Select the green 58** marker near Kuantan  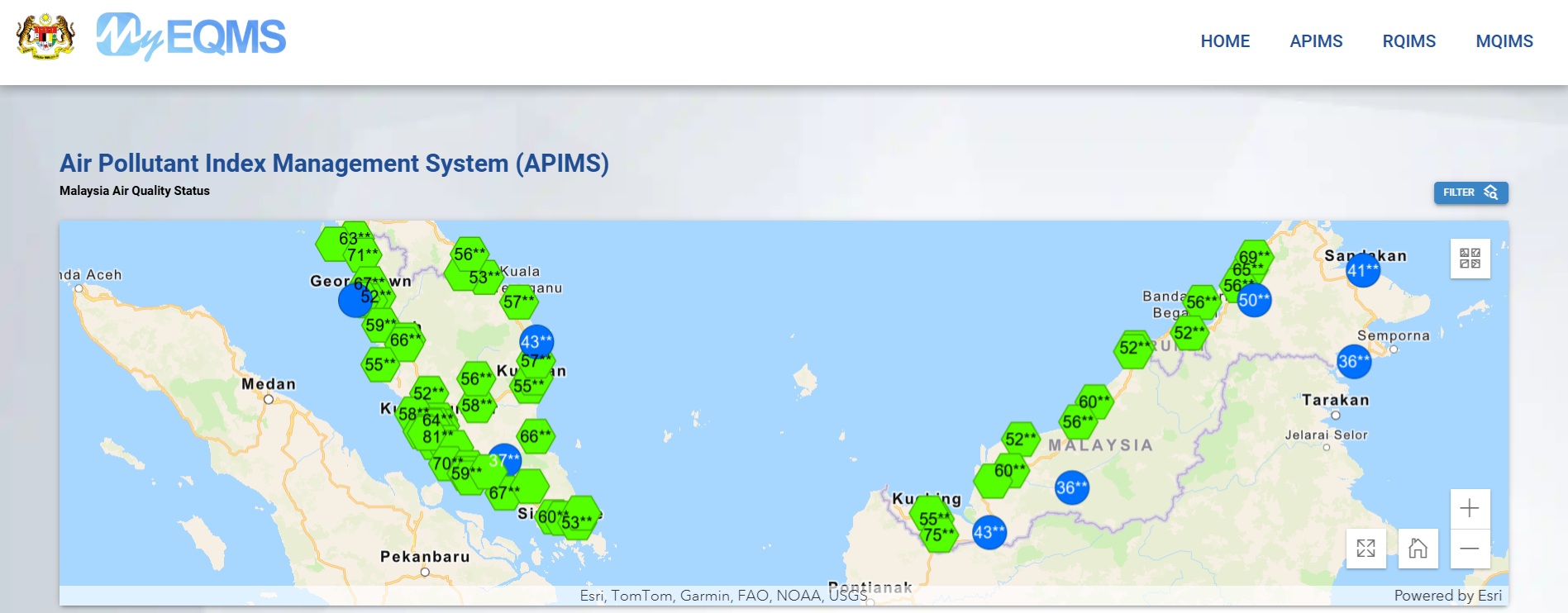[477, 406]
